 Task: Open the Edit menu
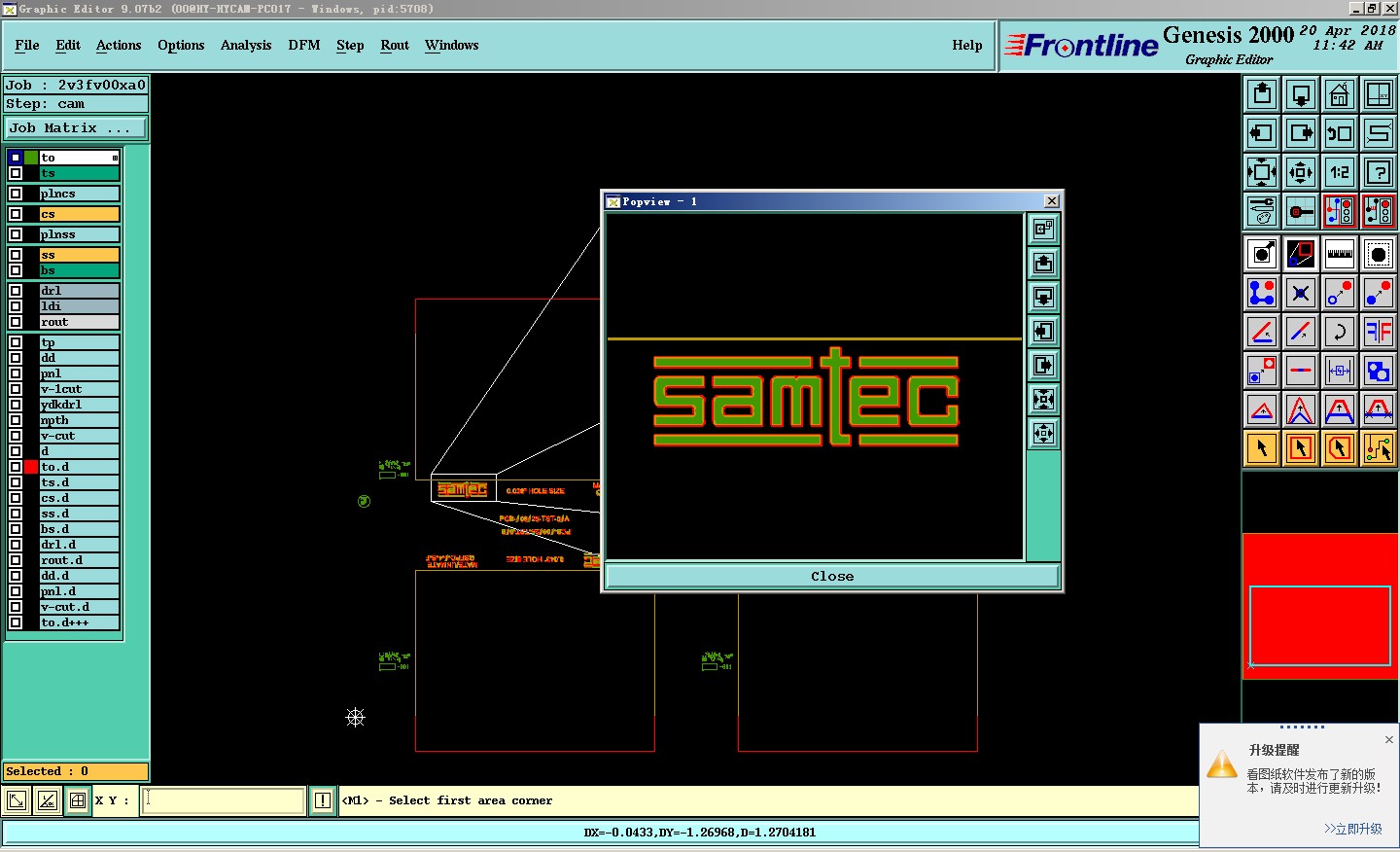tap(68, 45)
